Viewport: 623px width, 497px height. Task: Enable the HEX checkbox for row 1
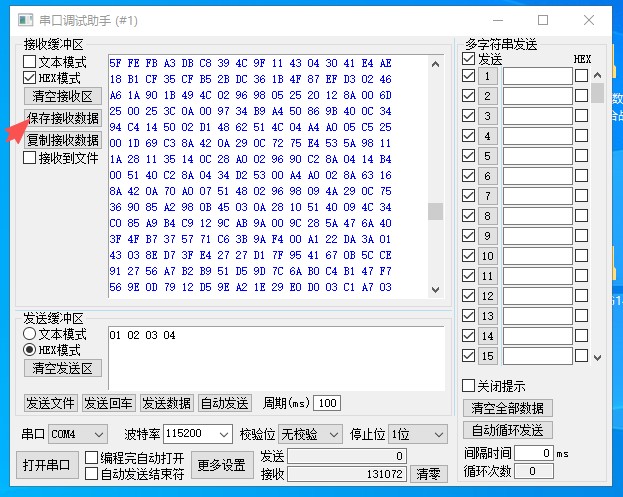coord(581,75)
